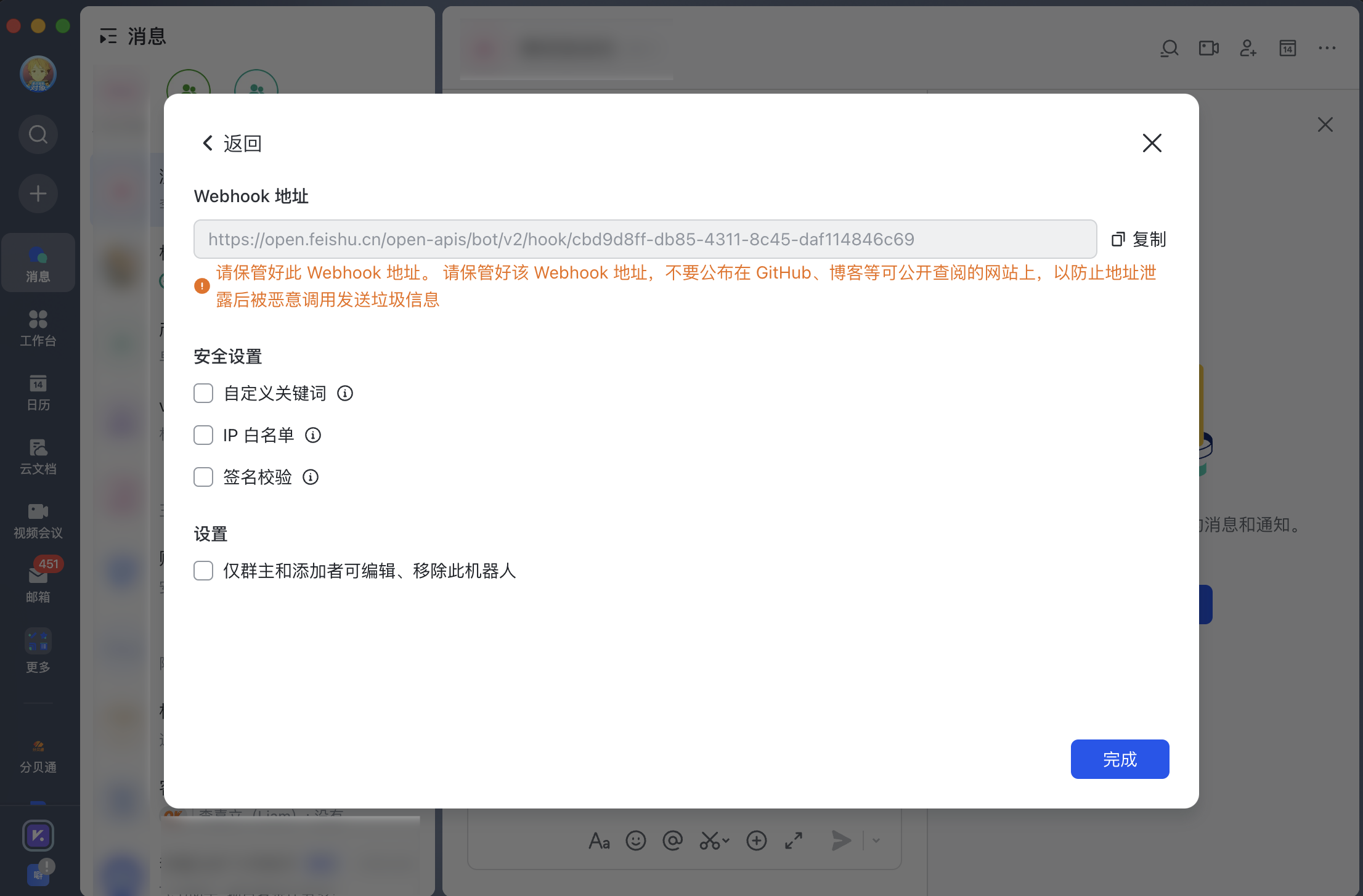Select the Webhook address input field
1363x896 pixels.
[645, 239]
